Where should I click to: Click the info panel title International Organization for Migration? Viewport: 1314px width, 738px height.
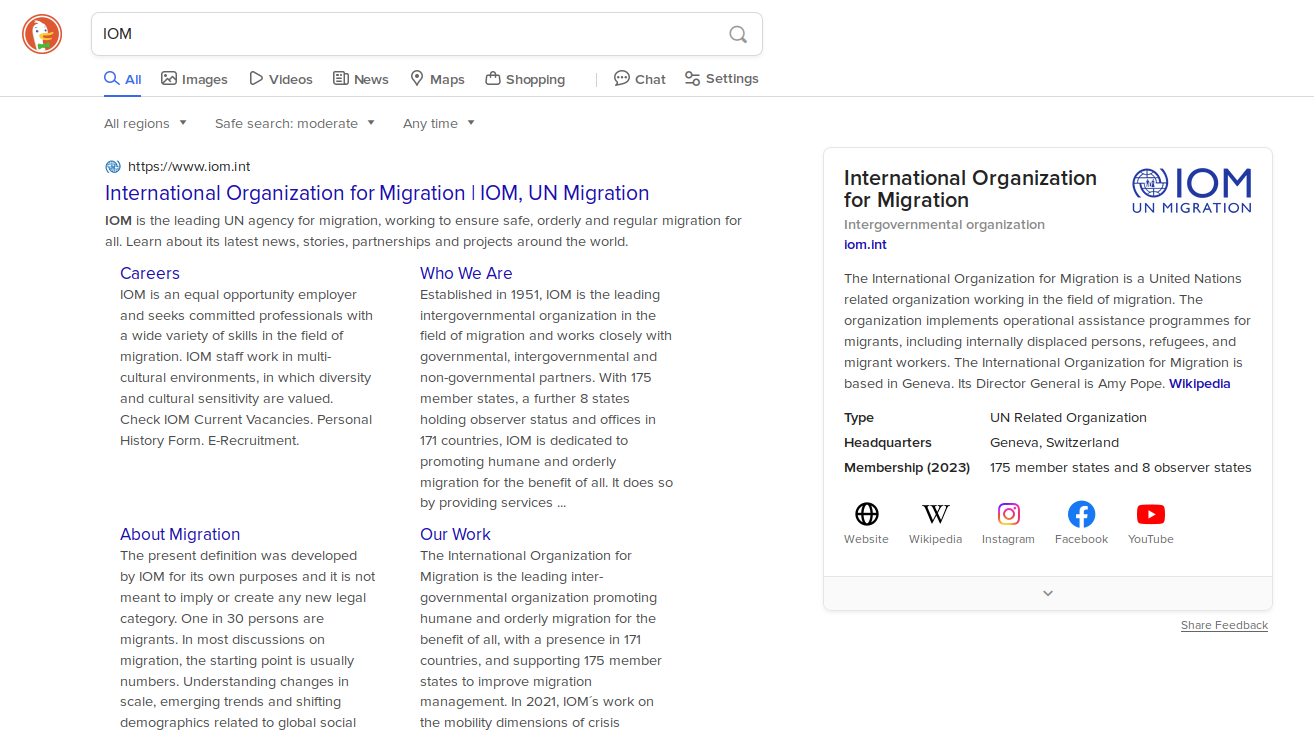[x=970, y=189]
